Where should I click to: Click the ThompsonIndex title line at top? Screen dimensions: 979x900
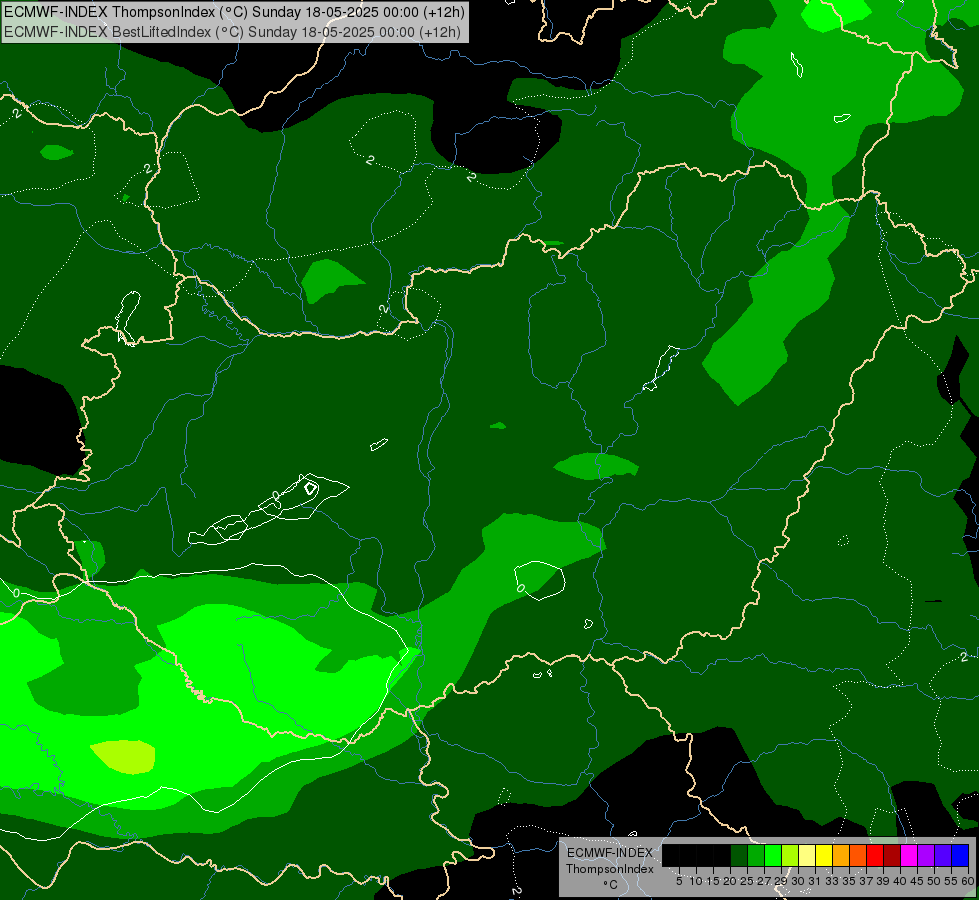point(234,12)
